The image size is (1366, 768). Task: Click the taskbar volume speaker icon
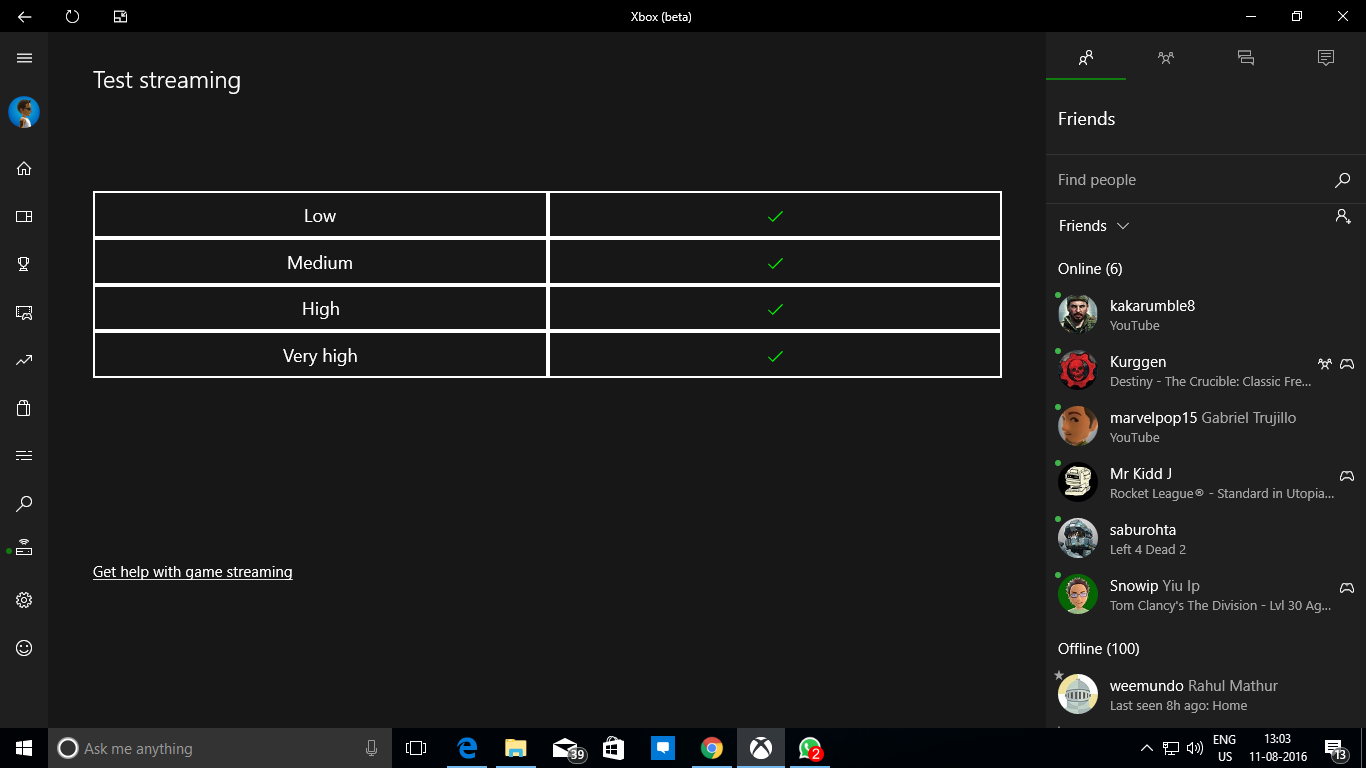coord(1194,748)
